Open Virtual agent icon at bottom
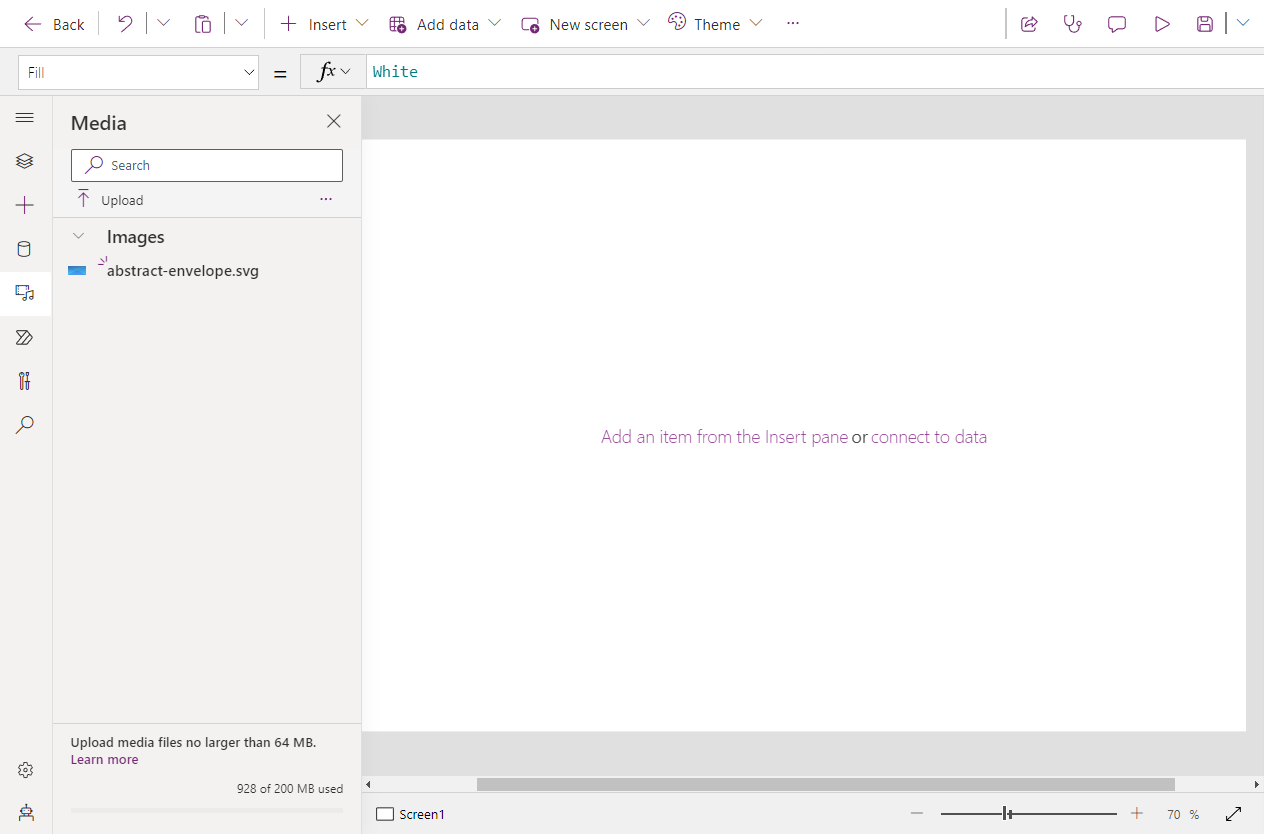This screenshot has width=1264, height=834. [25, 812]
